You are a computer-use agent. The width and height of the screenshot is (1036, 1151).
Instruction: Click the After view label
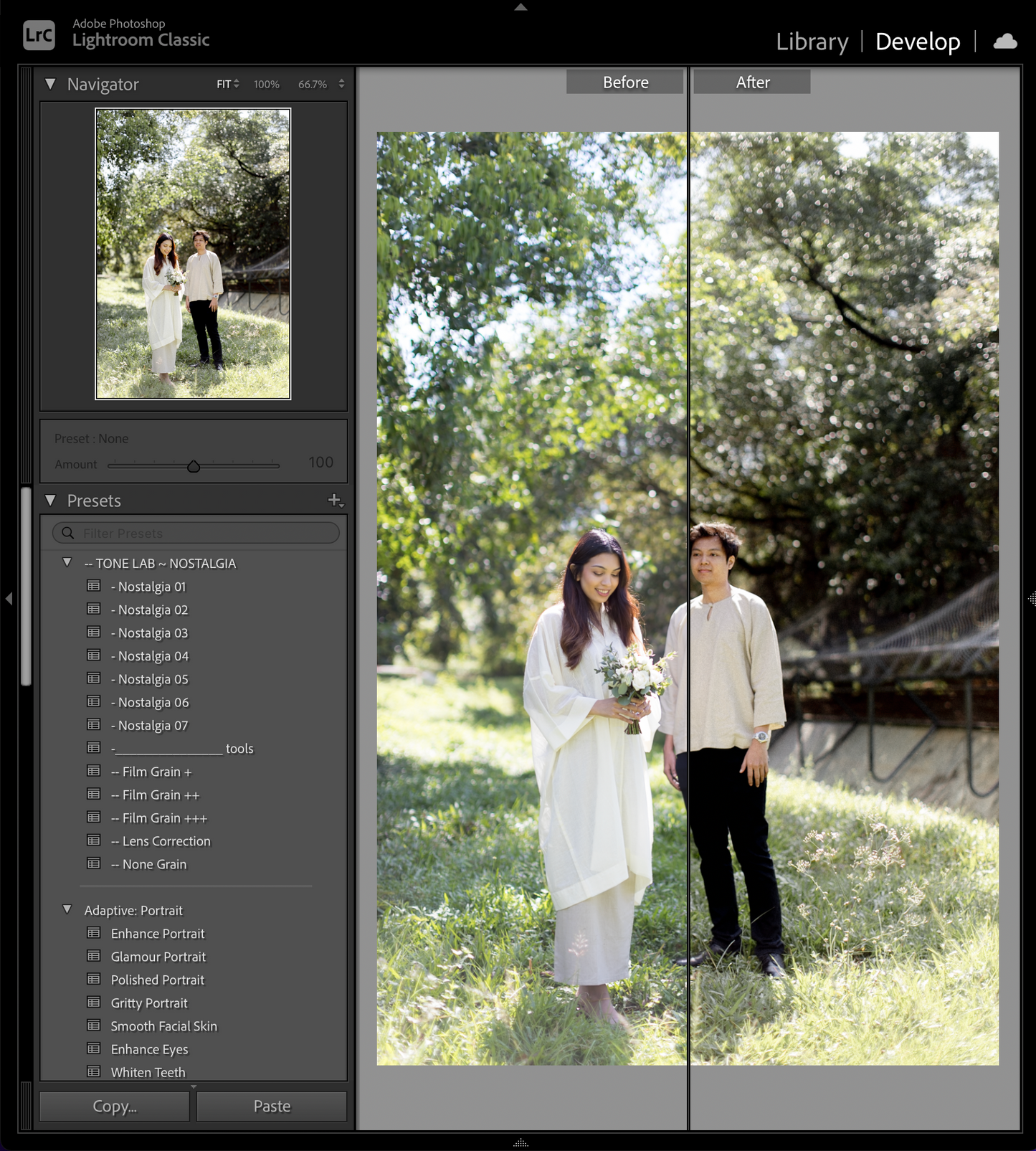(x=752, y=82)
